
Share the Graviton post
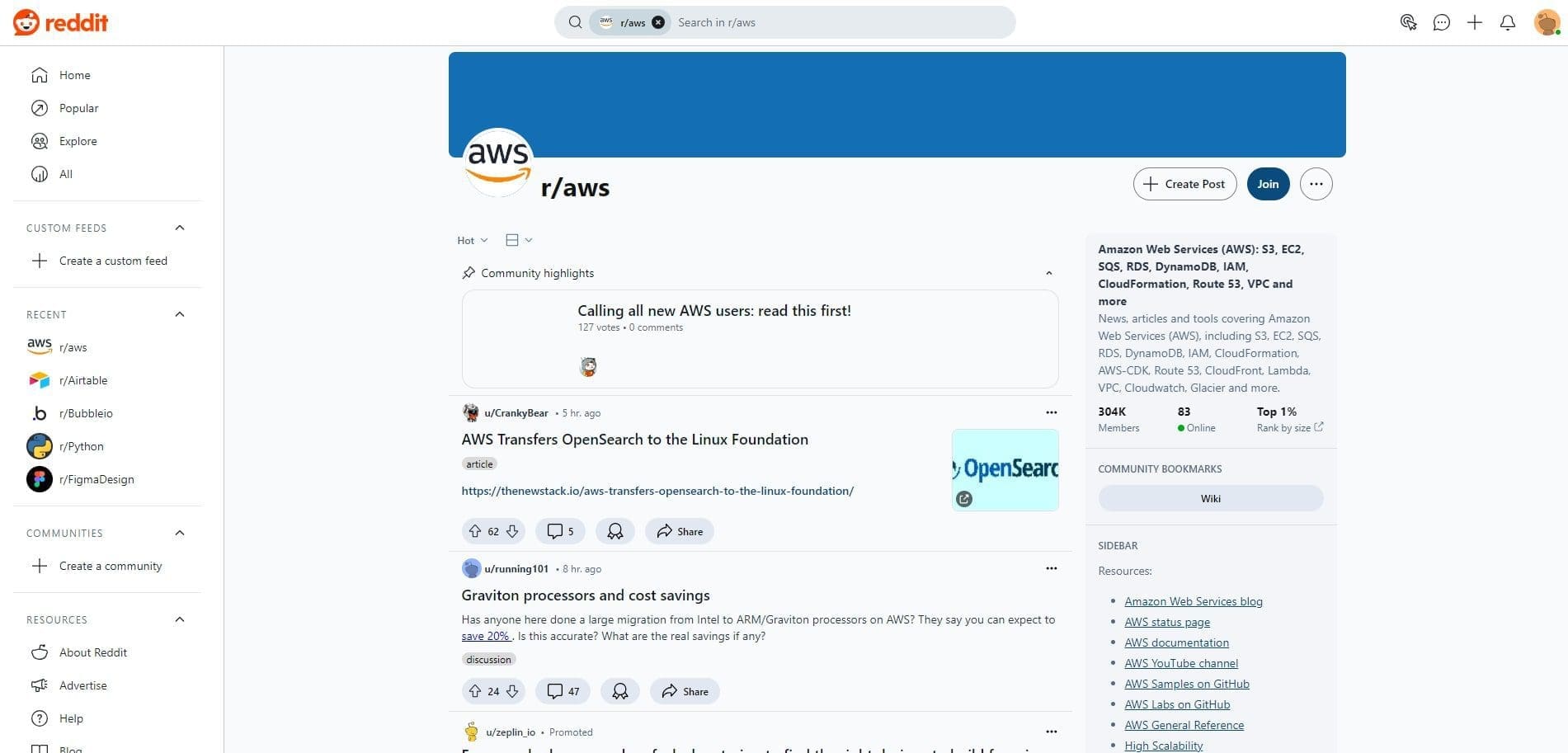point(685,691)
